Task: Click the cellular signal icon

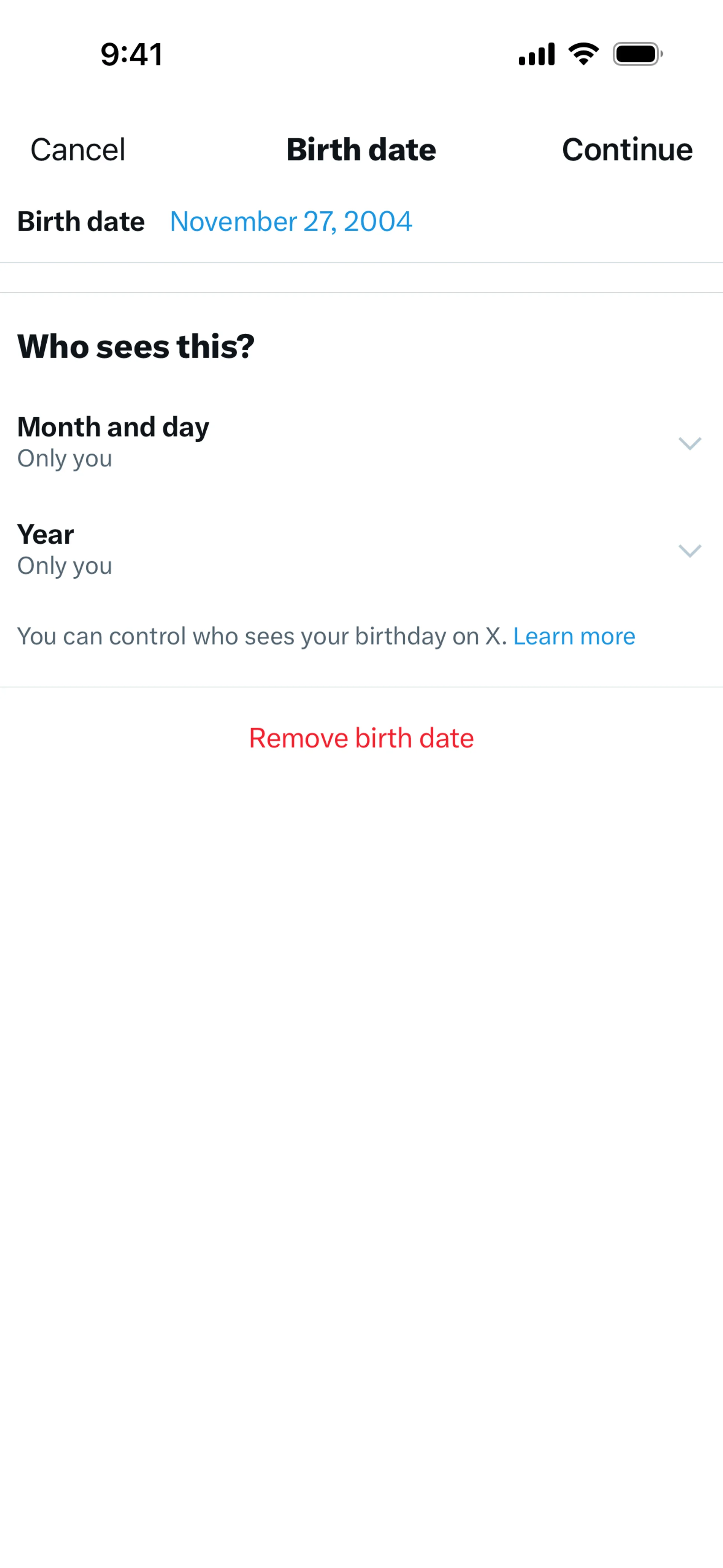Action: tap(536, 54)
